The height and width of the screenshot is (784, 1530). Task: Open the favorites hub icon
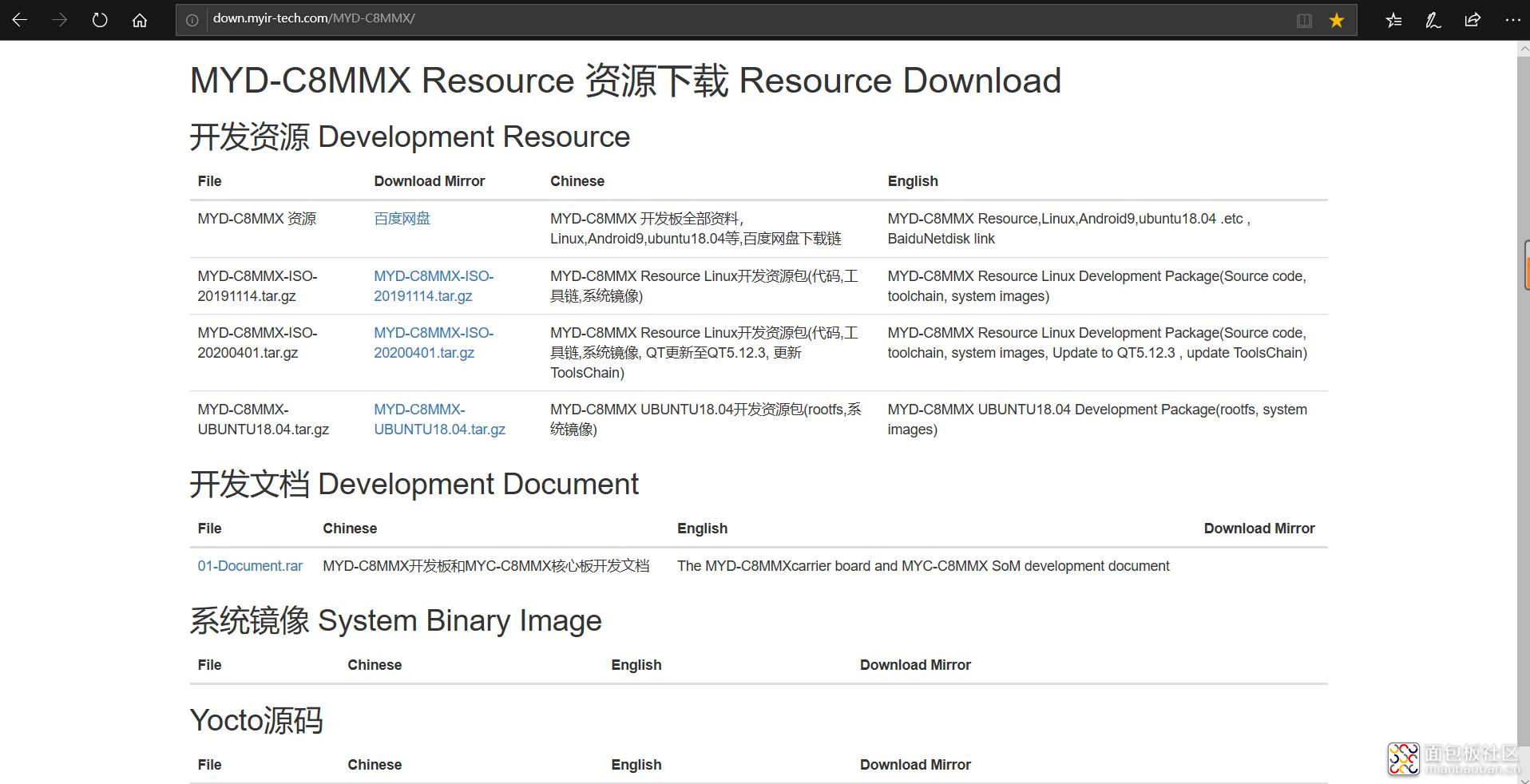pyautogui.click(x=1393, y=20)
